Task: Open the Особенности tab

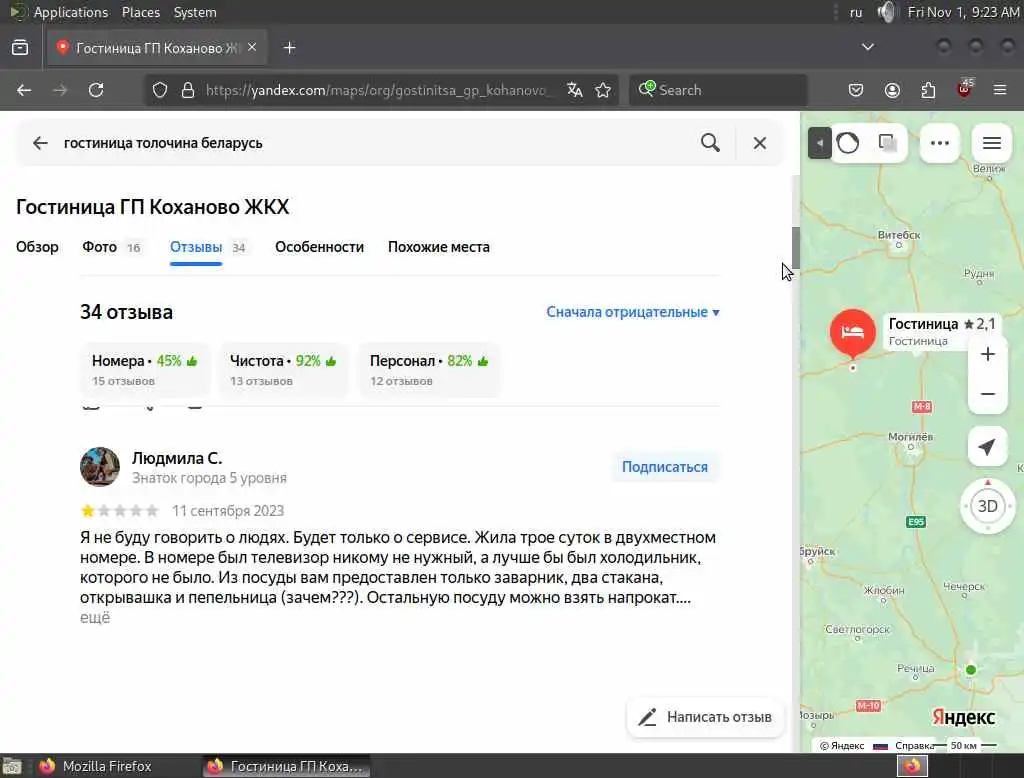Action: 319,247
